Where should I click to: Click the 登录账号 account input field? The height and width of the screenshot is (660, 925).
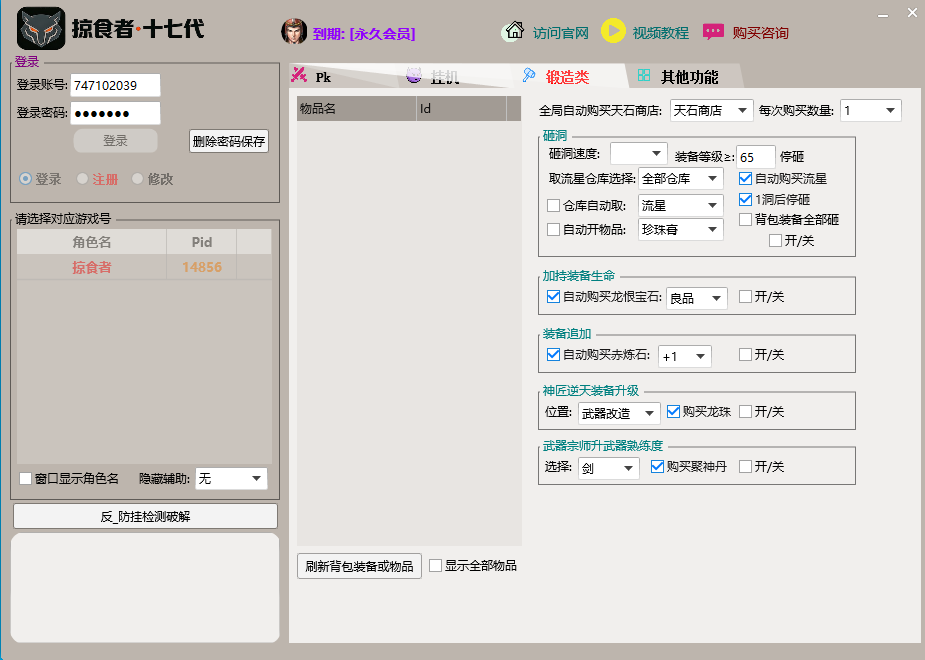click(x=117, y=85)
